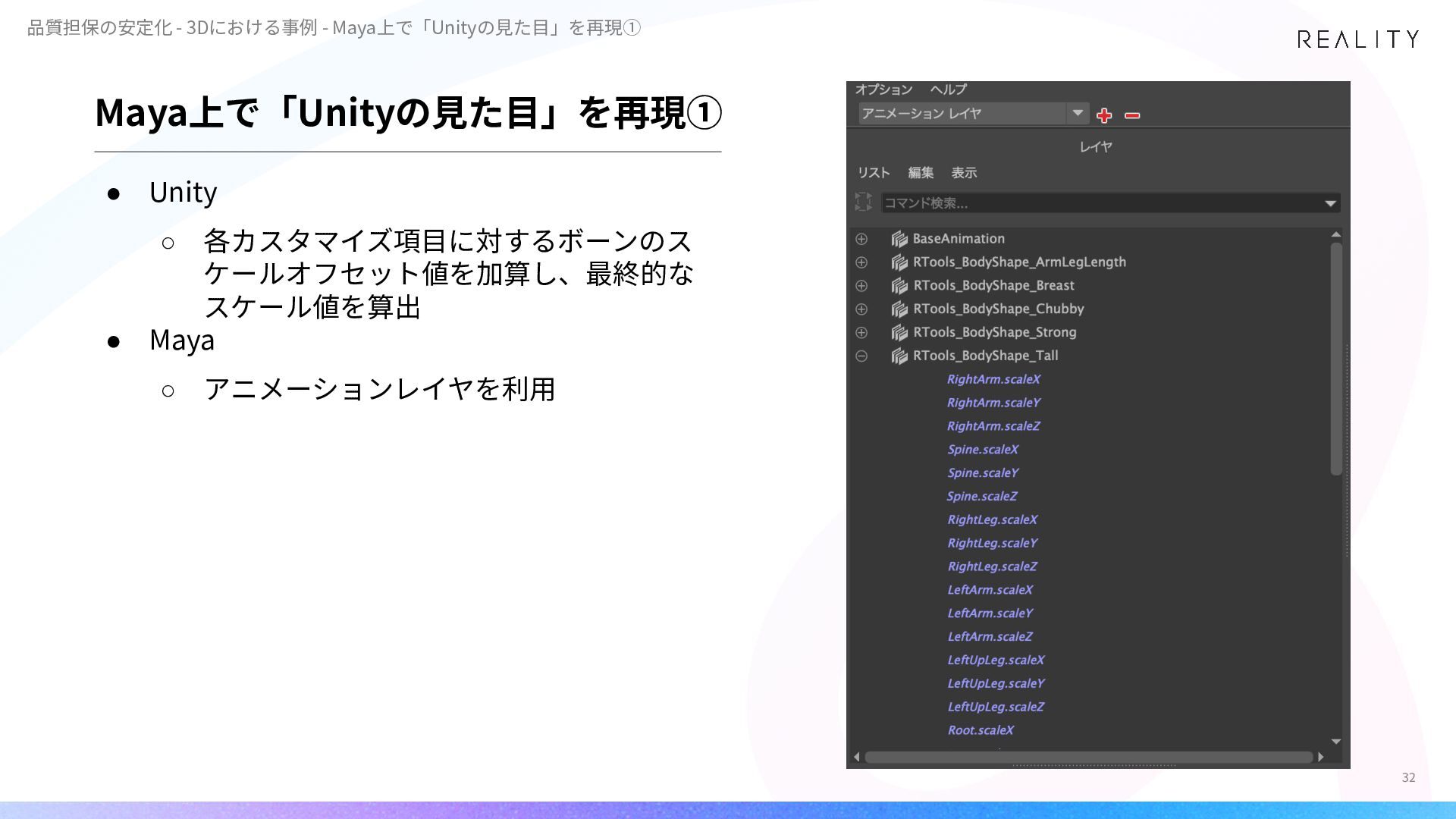Select the RTools_BodyShape_ArmLegLength layer name
The image size is (1456, 819).
coord(1019,262)
